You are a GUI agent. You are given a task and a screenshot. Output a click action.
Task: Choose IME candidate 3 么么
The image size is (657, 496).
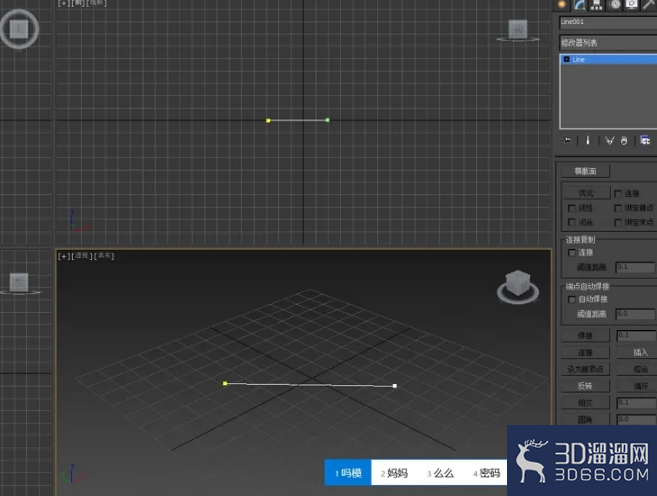point(440,473)
